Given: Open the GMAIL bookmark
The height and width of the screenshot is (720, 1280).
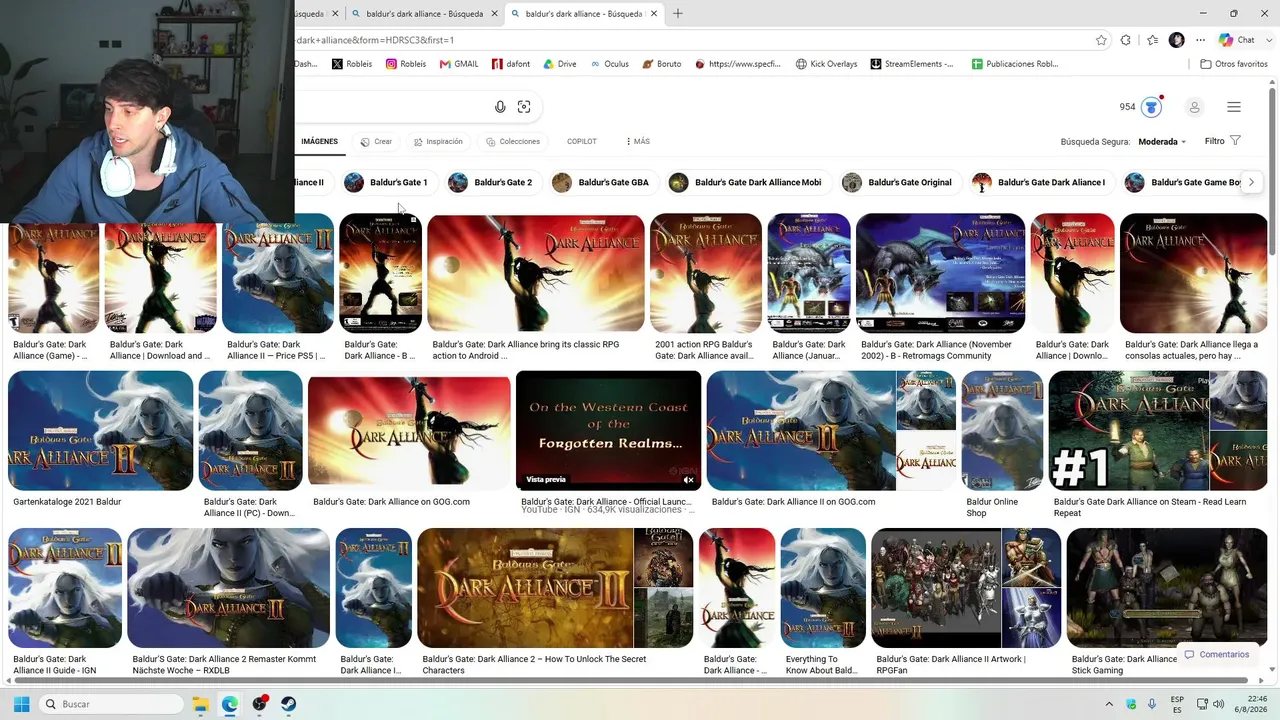Looking at the screenshot, I should [458, 64].
